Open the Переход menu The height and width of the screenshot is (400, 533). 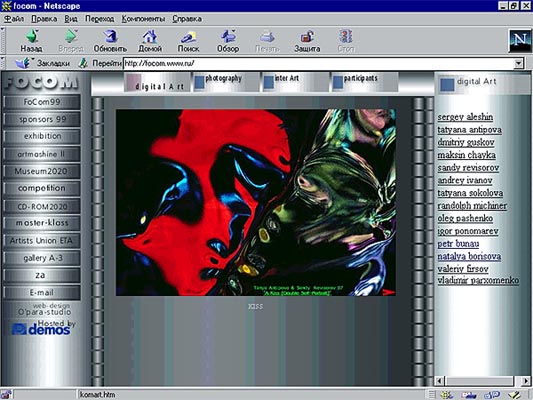(x=100, y=19)
